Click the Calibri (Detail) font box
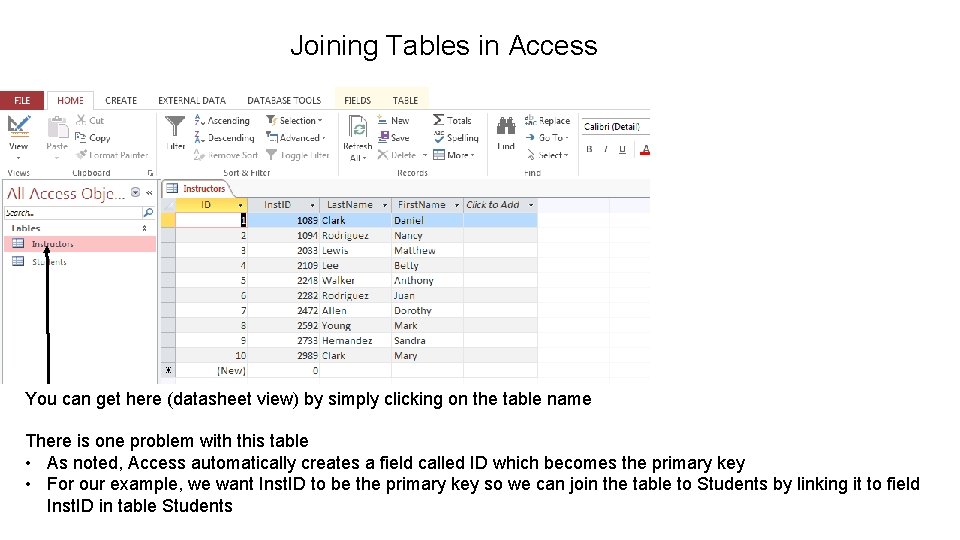 click(x=615, y=127)
